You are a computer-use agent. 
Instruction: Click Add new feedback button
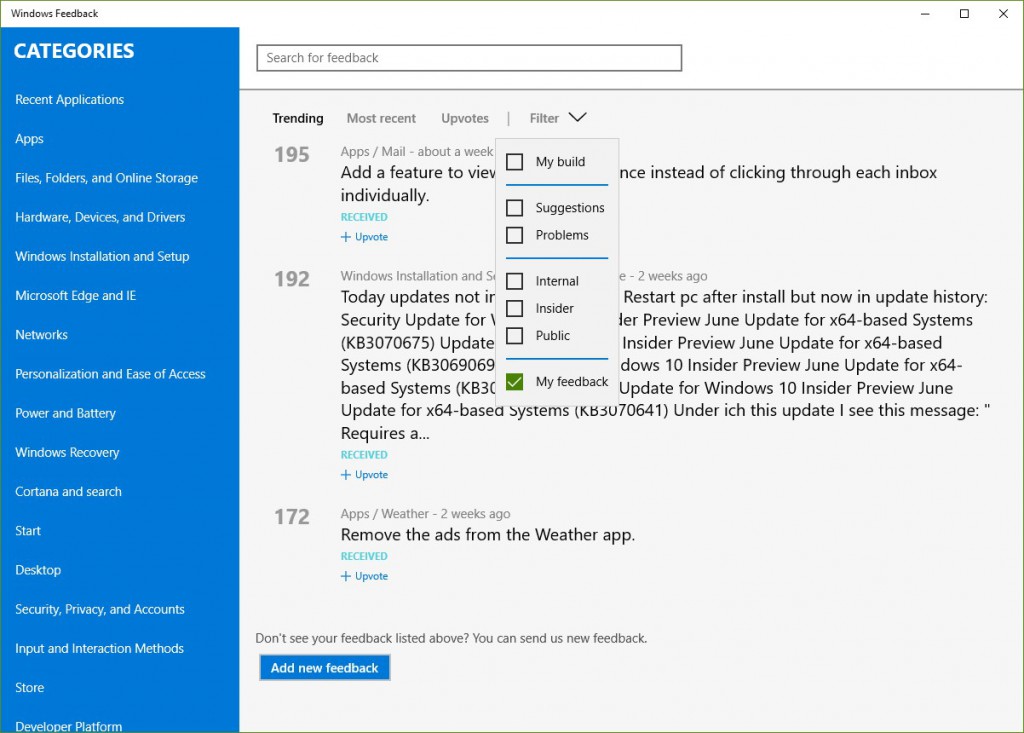click(x=325, y=668)
